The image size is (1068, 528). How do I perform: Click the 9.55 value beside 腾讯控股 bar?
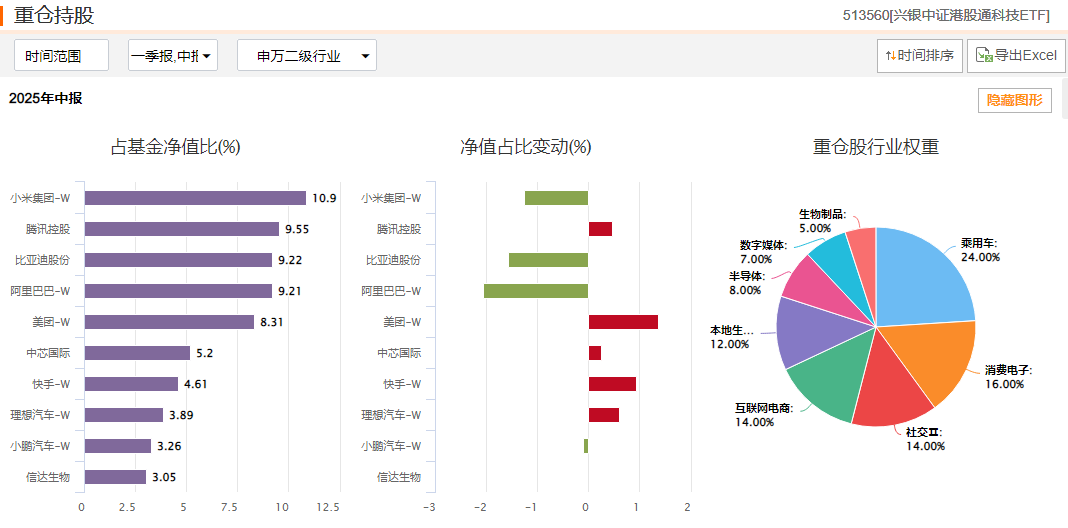click(298, 229)
